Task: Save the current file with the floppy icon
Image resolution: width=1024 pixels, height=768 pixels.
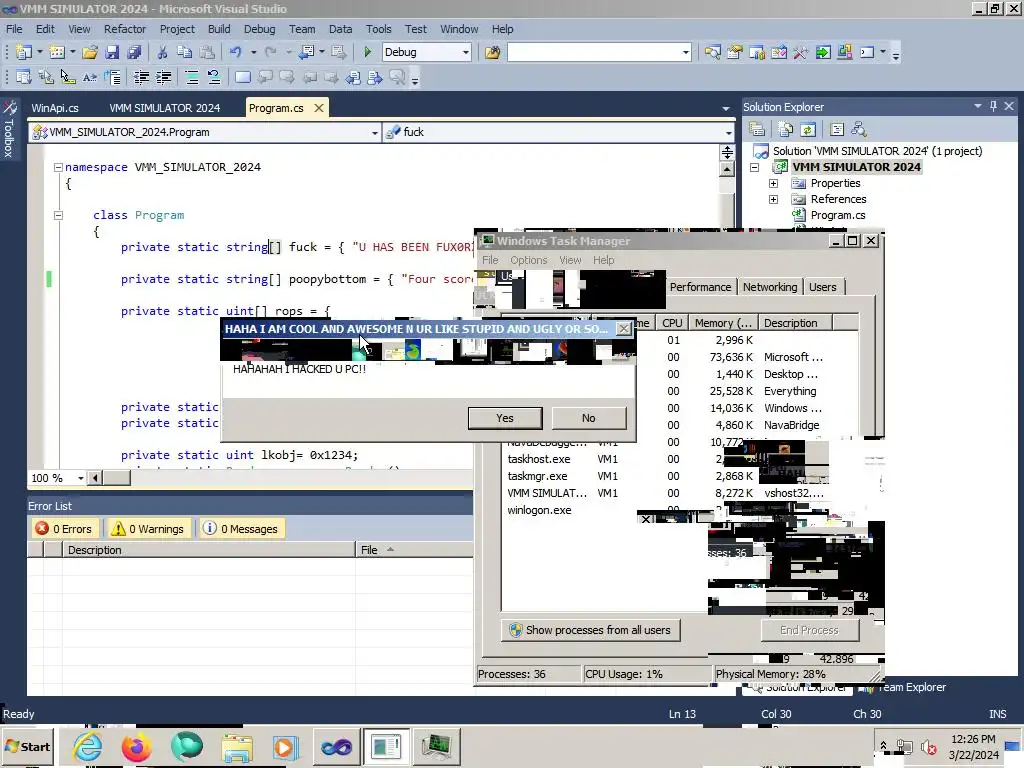Action: coord(112,52)
